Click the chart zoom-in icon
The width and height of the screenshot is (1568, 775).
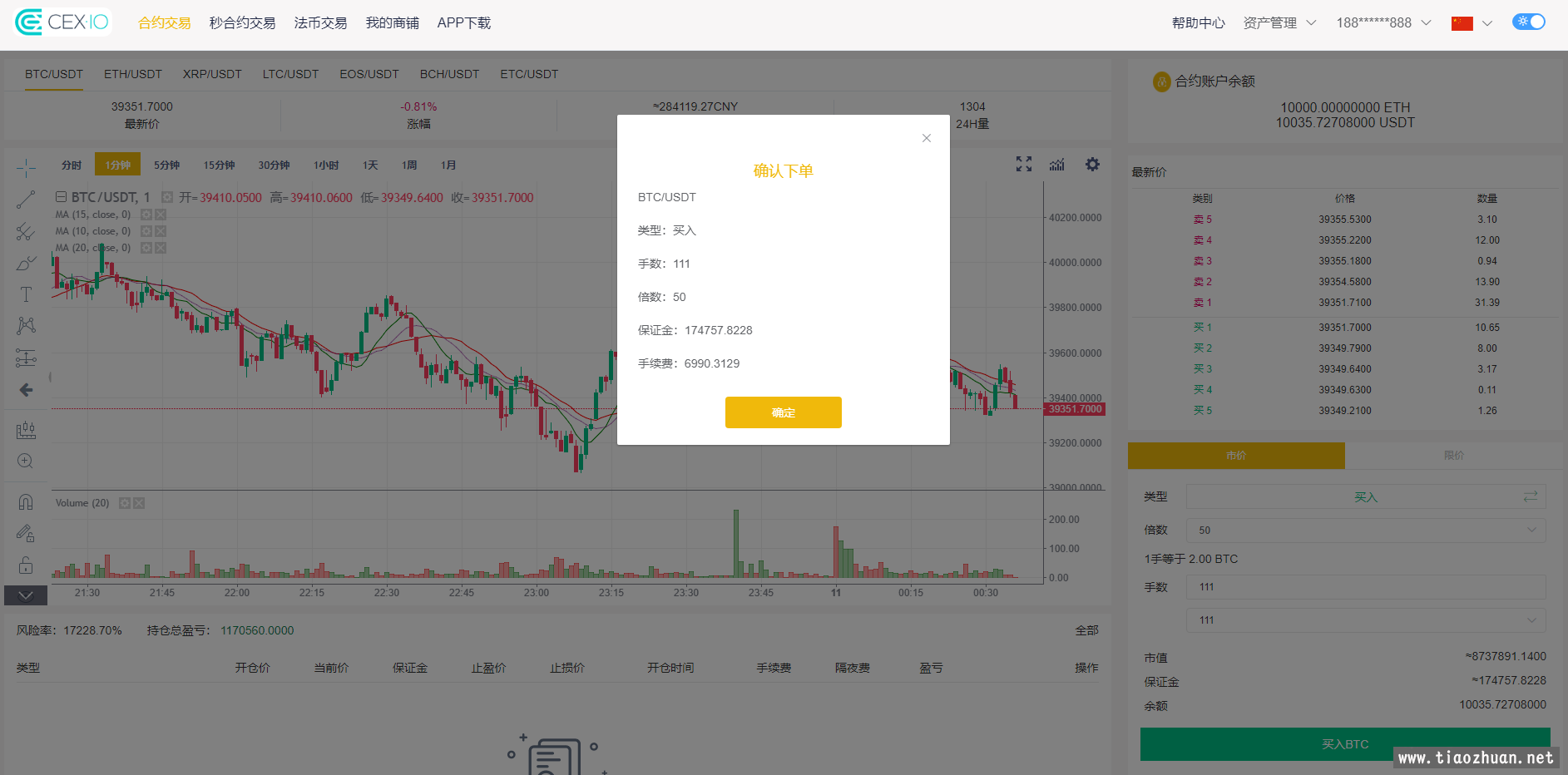pyautogui.click(x=26, y=461)
